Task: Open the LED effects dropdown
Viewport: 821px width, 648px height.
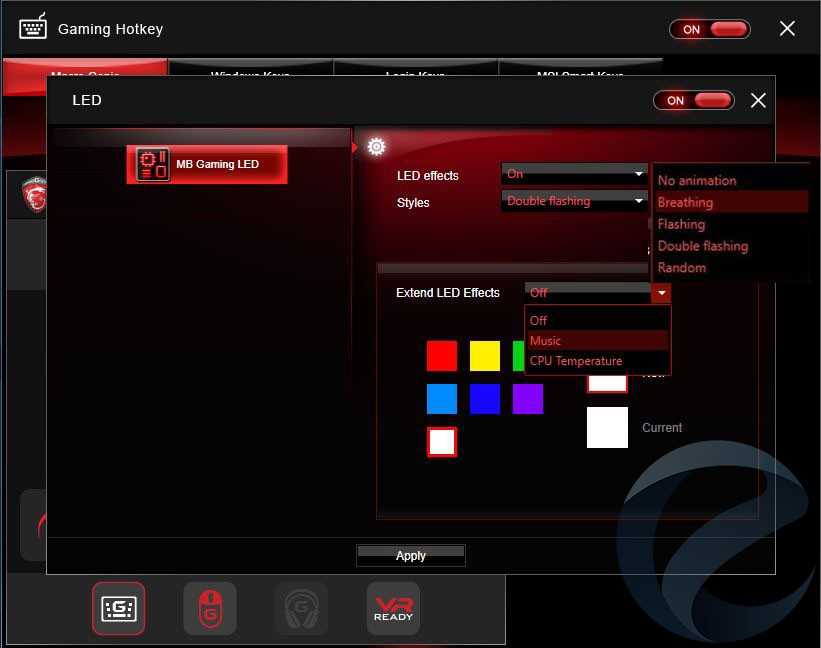Action: (574, 174)
